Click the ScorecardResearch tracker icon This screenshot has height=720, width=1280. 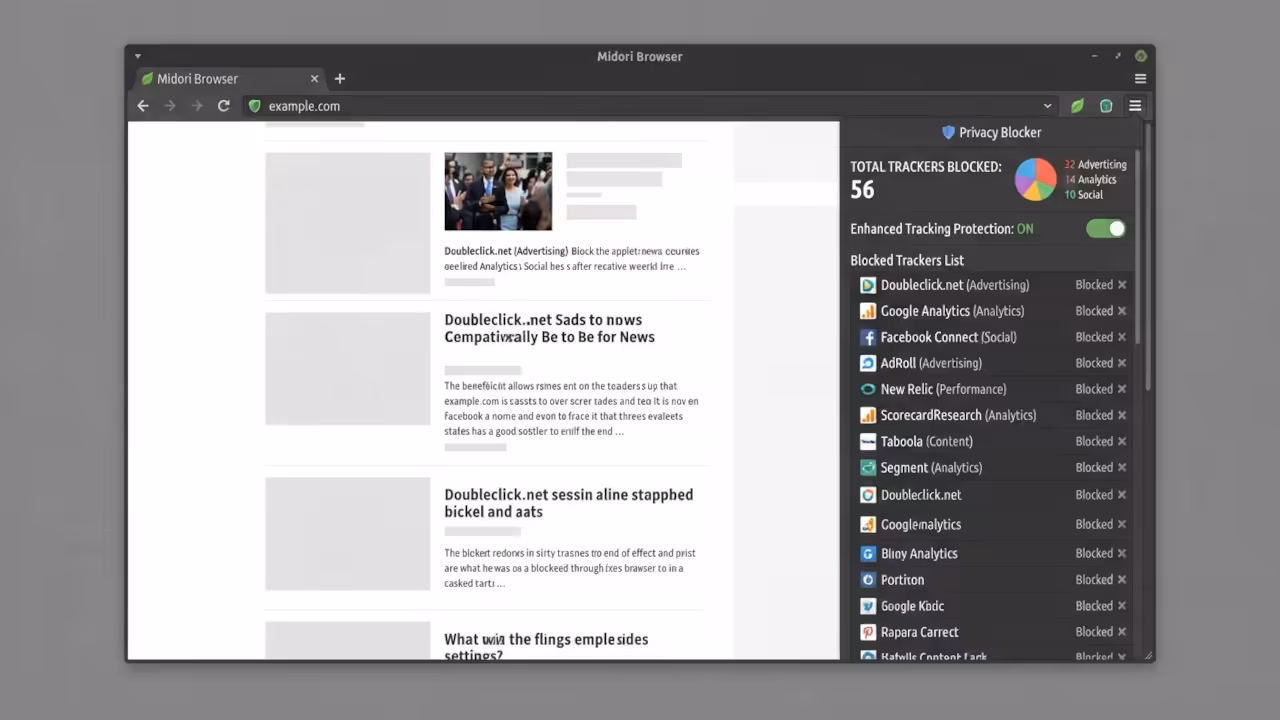868,415
